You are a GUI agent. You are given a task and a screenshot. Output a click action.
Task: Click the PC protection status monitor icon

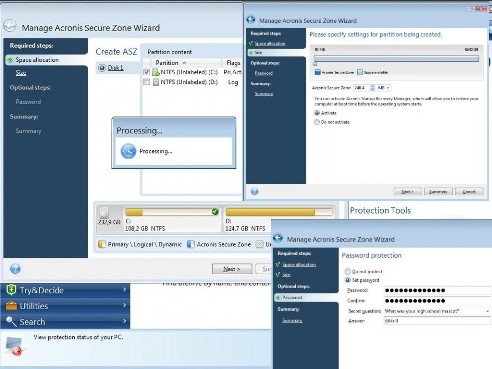point(14,346)
